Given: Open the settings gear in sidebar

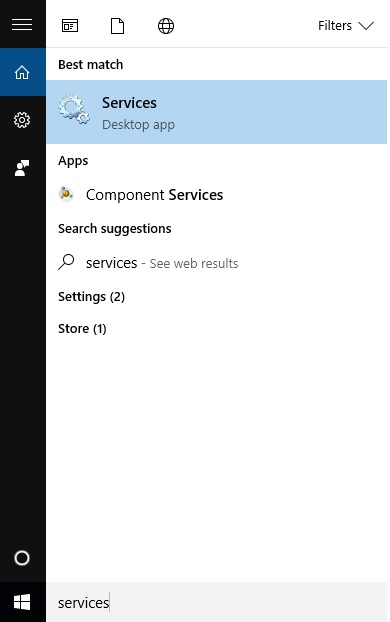Looking at the screenshot, I should [22, 120].
